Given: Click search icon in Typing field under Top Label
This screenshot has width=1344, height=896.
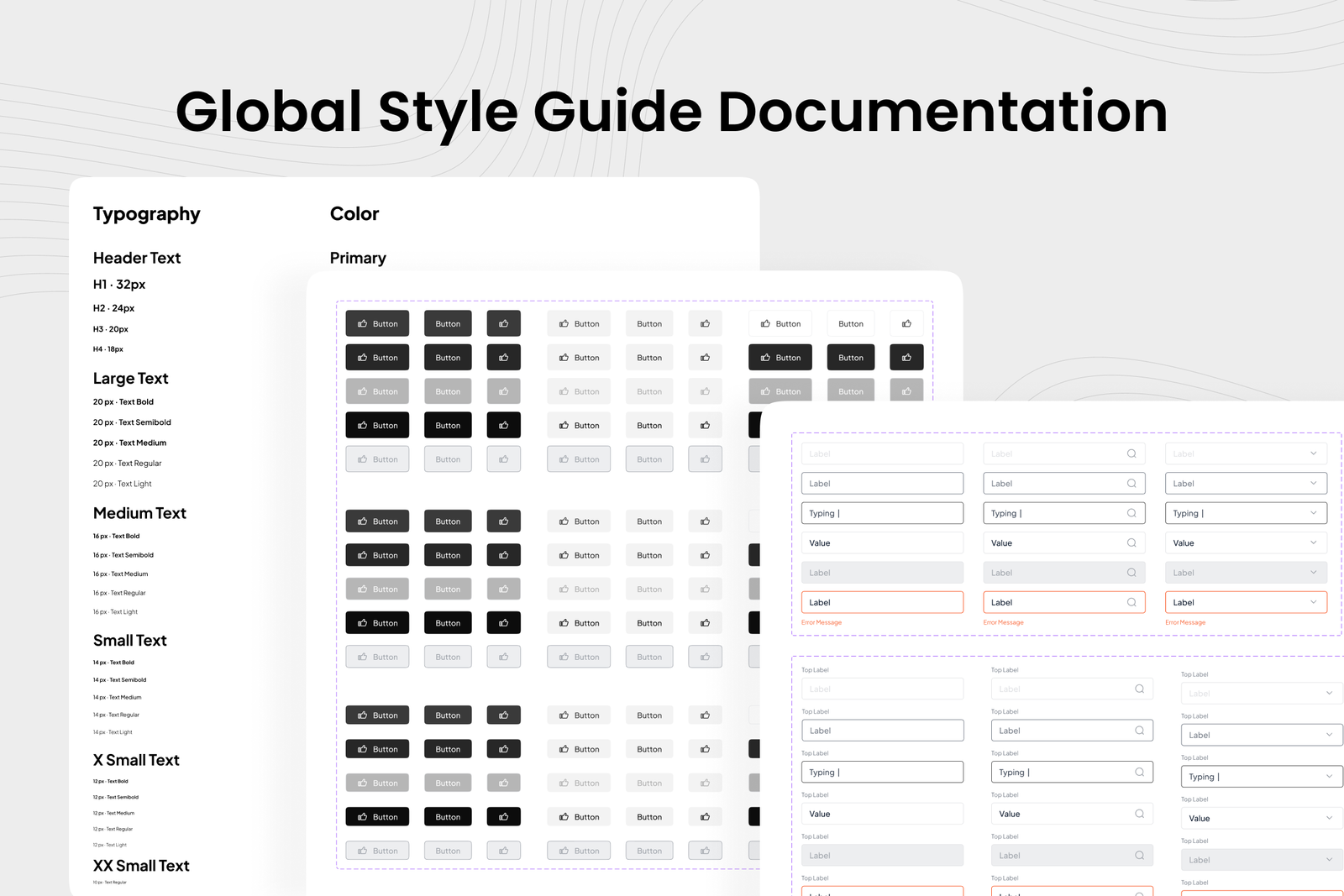Looking at the screenshot, I should coord(1140,772).
